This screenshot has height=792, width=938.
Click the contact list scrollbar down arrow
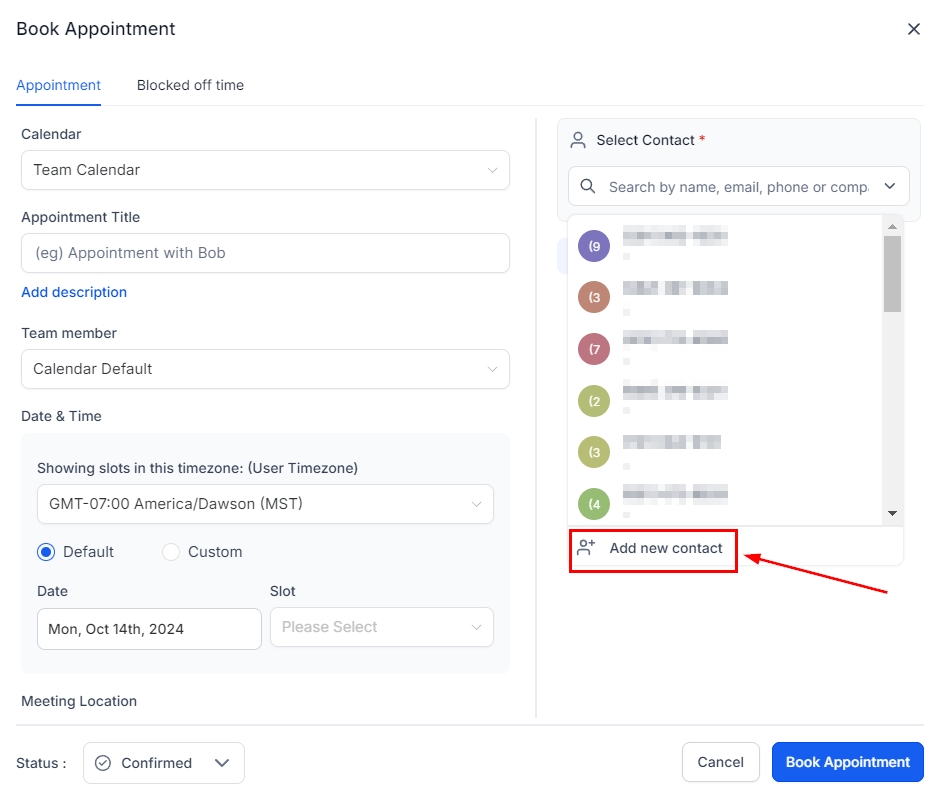point(892,513)
